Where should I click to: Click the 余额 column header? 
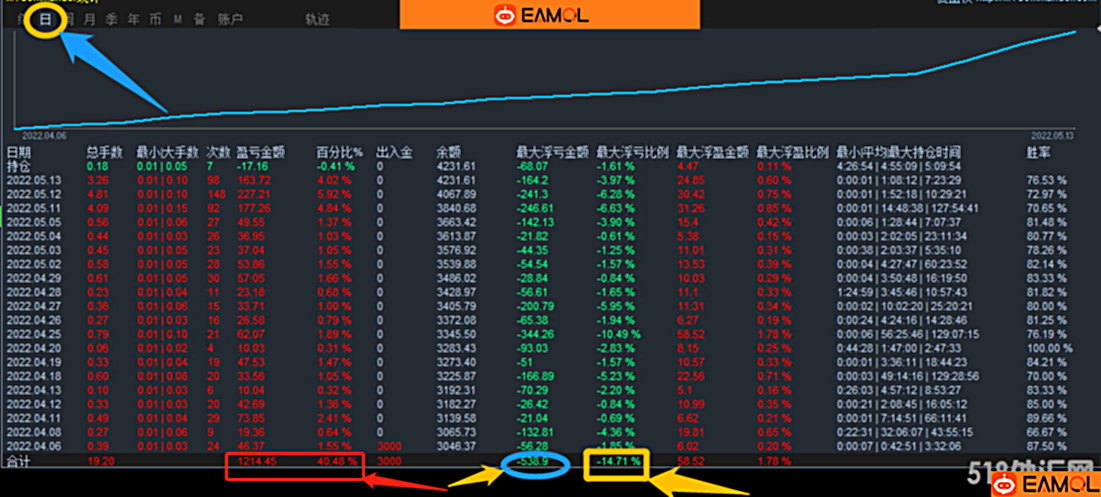tap(449, 153)
